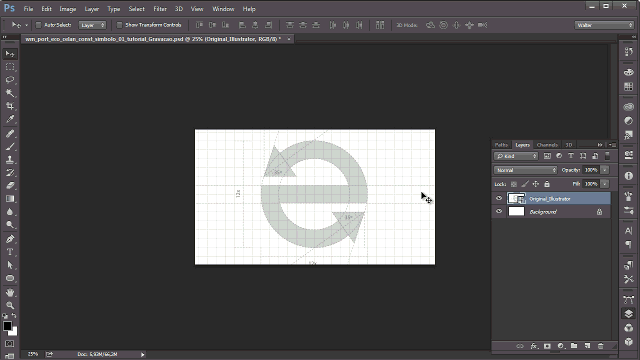Open the Filter menu

160,9
